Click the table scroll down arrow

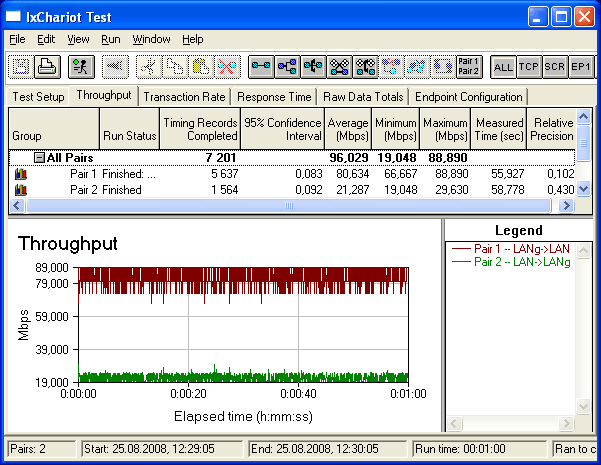(583, 189)
